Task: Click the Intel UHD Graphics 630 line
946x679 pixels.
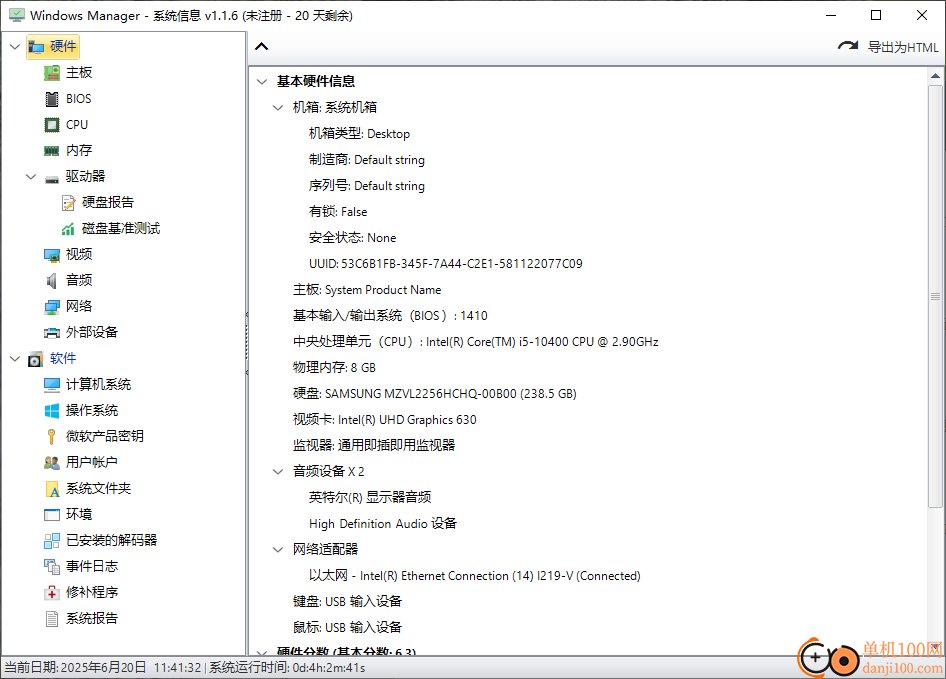Action: coord(384,419)
